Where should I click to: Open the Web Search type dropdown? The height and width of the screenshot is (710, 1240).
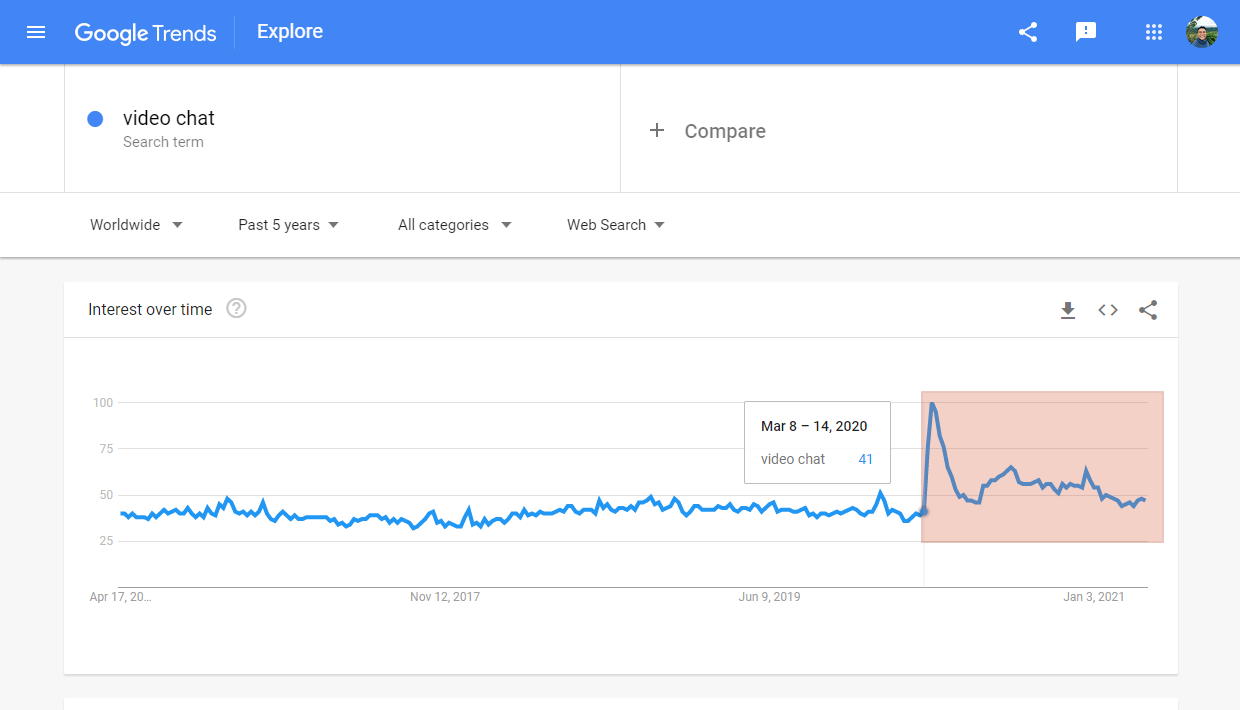(615, 225)
